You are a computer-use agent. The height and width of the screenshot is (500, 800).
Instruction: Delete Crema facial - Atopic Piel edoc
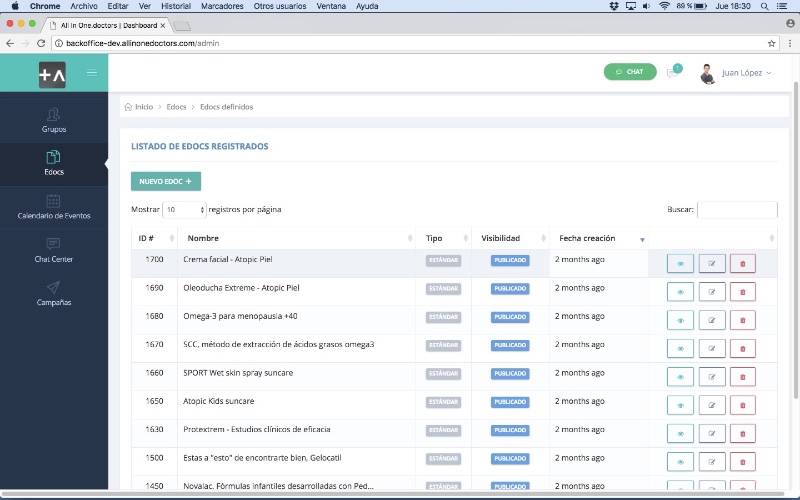(742, 264)
